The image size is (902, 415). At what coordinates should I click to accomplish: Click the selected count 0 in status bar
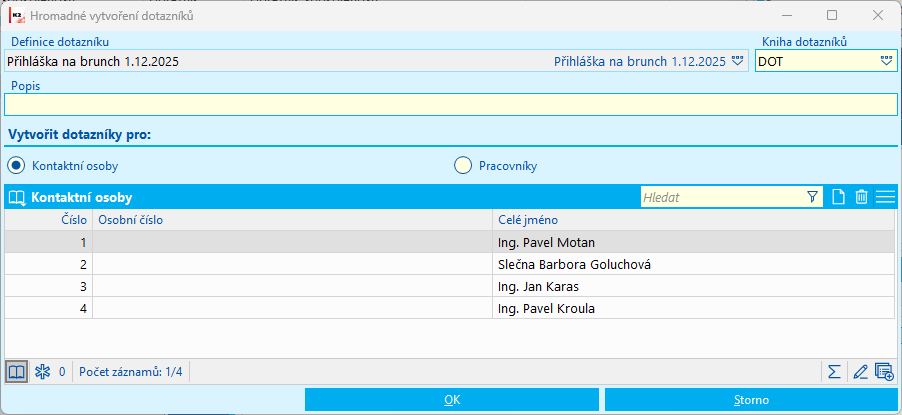click(x=62, y=372)
